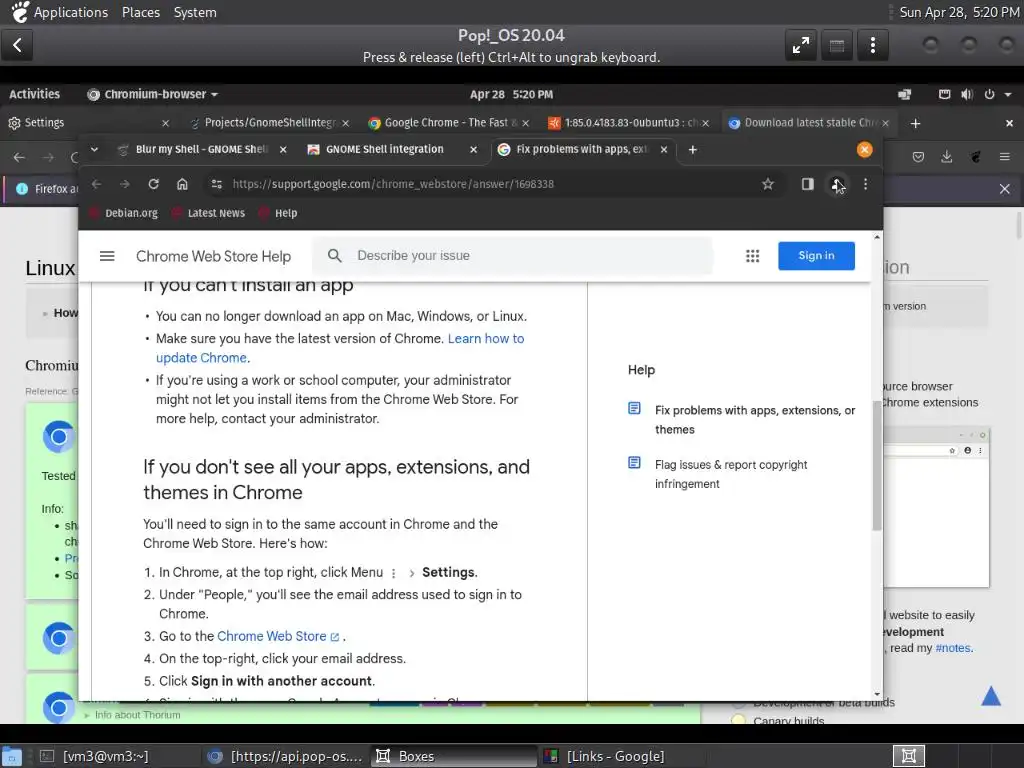Toggle fullscreen in Boxes header

tap(801, 45)
